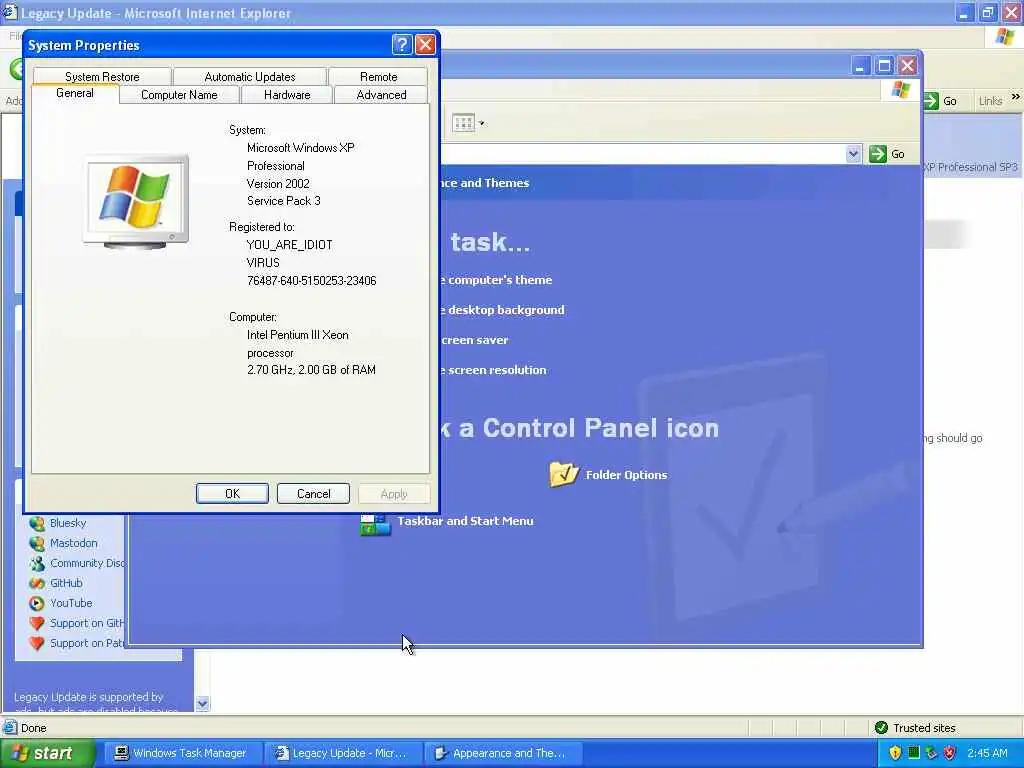Switch to the Automatic Updates tab
Image resolution: width=1024 pixels, height=768 pixels.
(249, 76)
